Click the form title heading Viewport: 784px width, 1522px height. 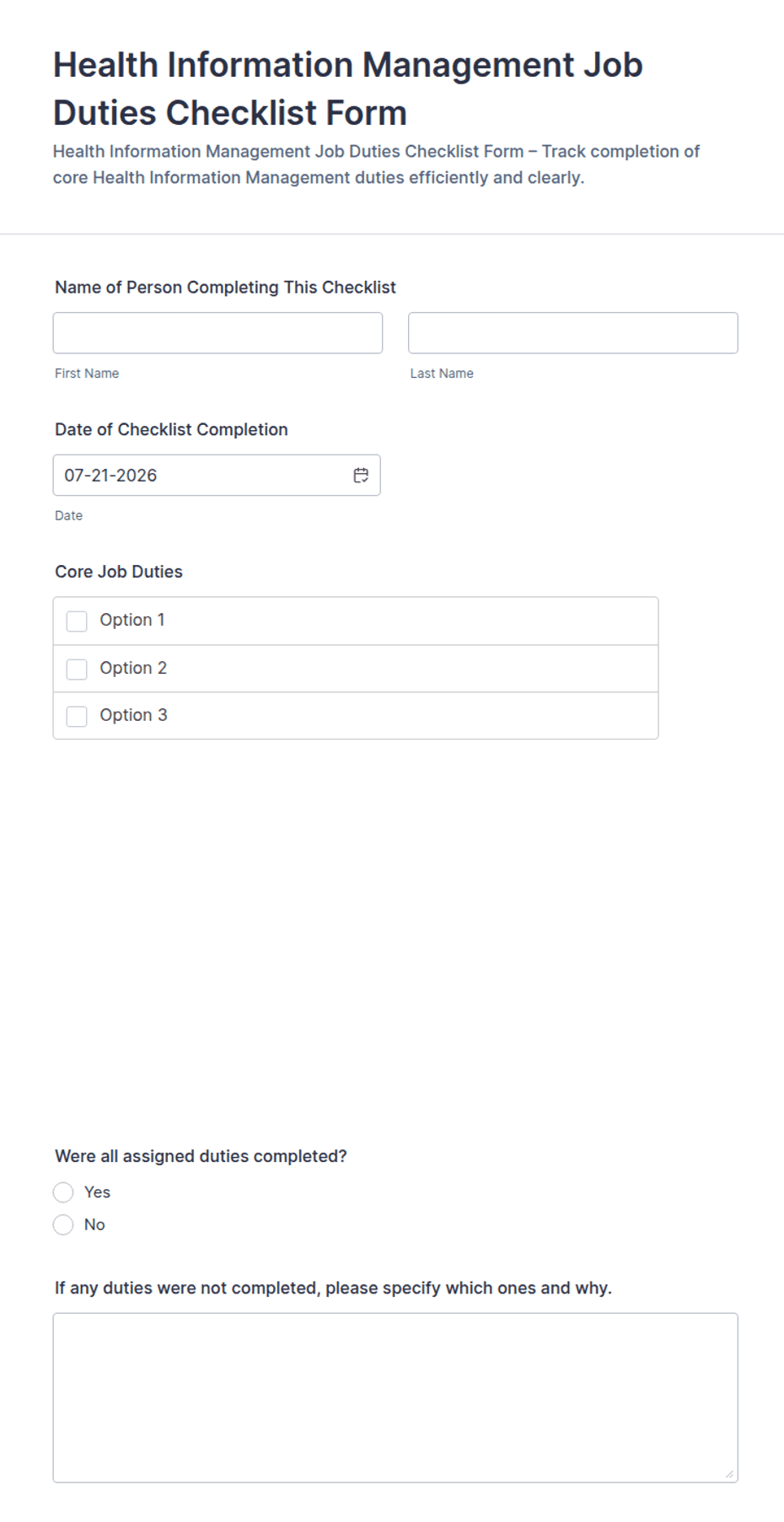coord(347,89)
